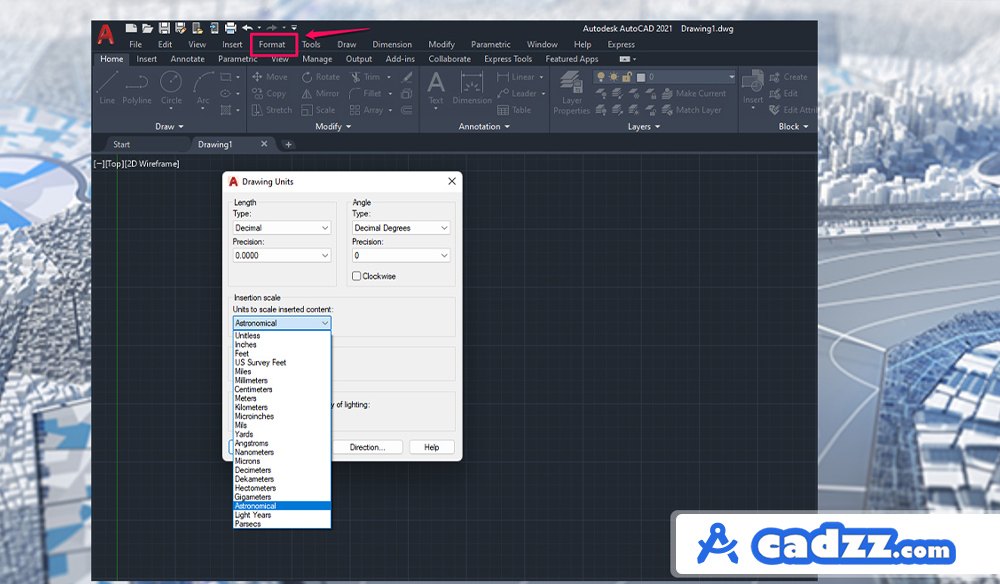1000x584 pixels.
Task: Select the Line tool
Action: click(107, 88)
